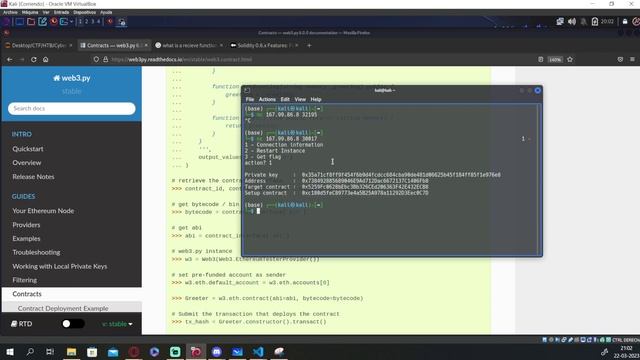The height and width of the screenshot is (360, 640).
Task: Close the Contracts — web3.py tab
Action: (x=146, y=45)
